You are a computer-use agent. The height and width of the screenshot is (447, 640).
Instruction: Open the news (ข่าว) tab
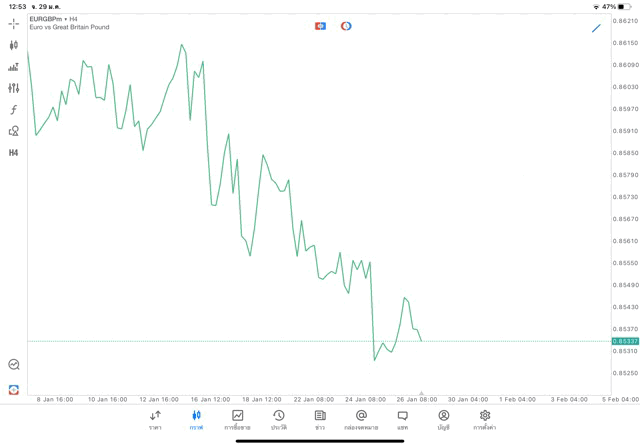click(320, 419)
